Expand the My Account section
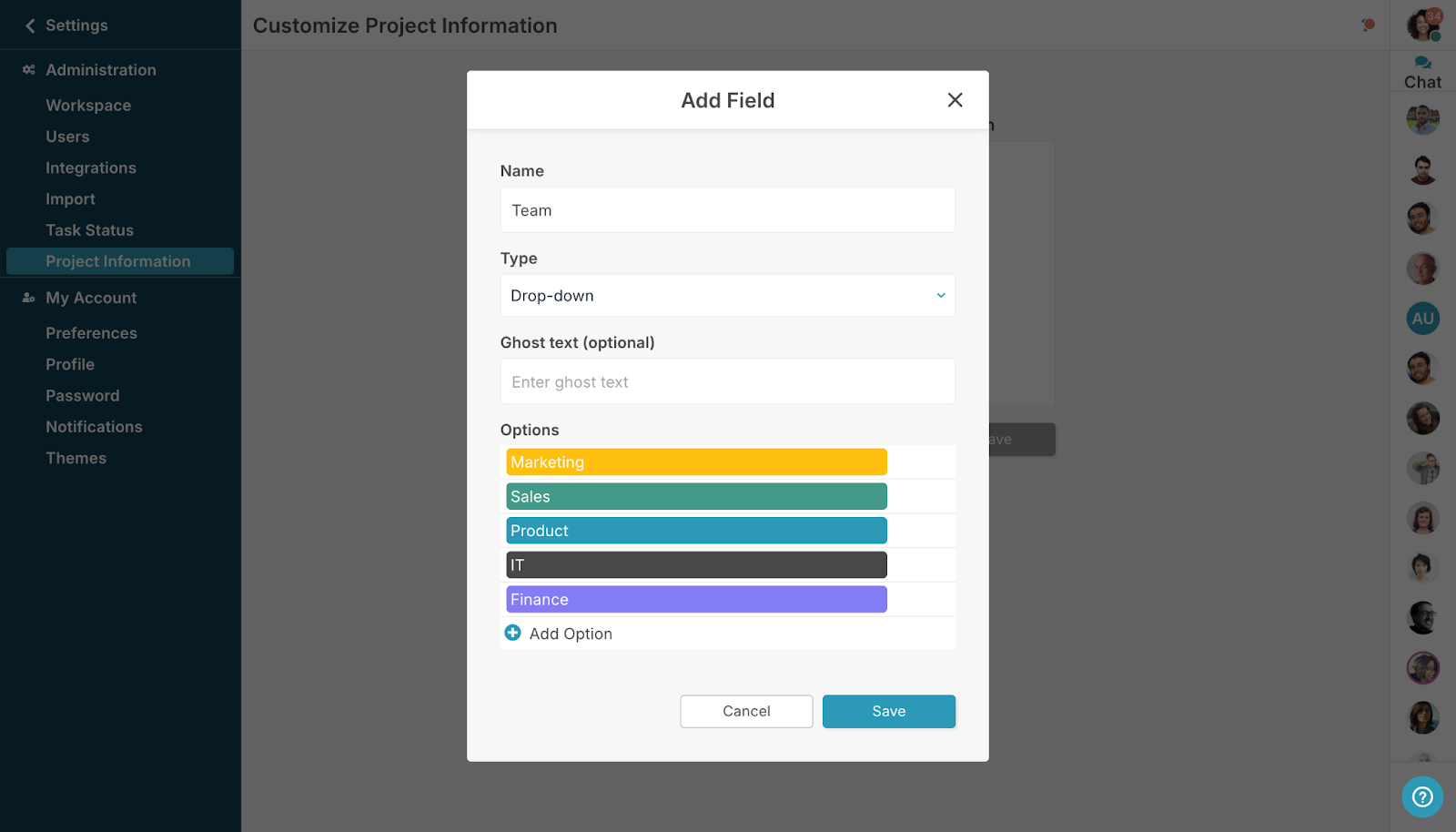1456x832 pixels. point(90,297)
